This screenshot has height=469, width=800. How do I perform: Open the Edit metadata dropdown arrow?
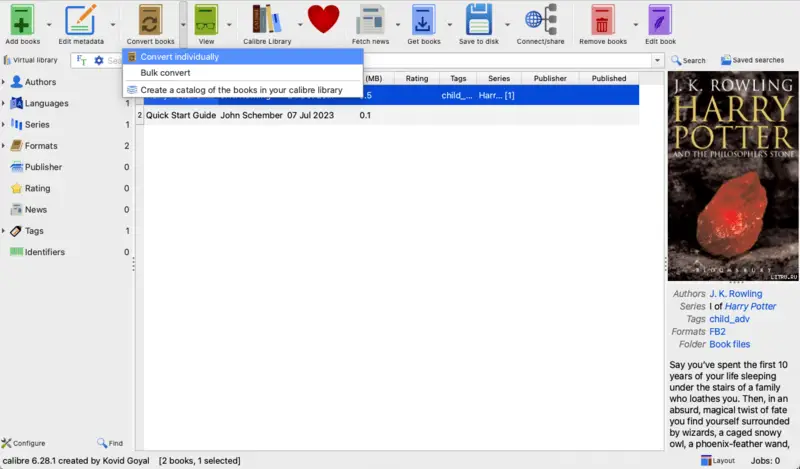[x=113, y=24]
